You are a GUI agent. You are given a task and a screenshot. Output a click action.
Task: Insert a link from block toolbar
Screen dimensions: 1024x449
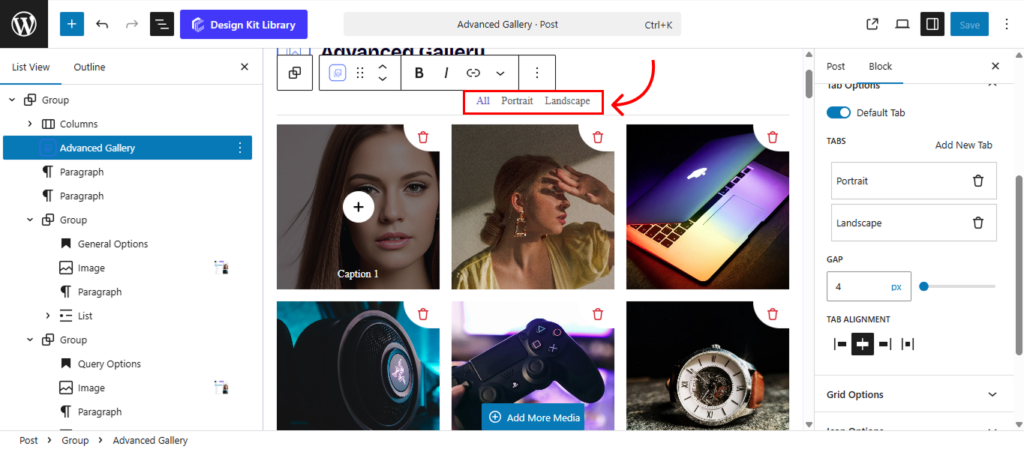click(x=473, y=73)
